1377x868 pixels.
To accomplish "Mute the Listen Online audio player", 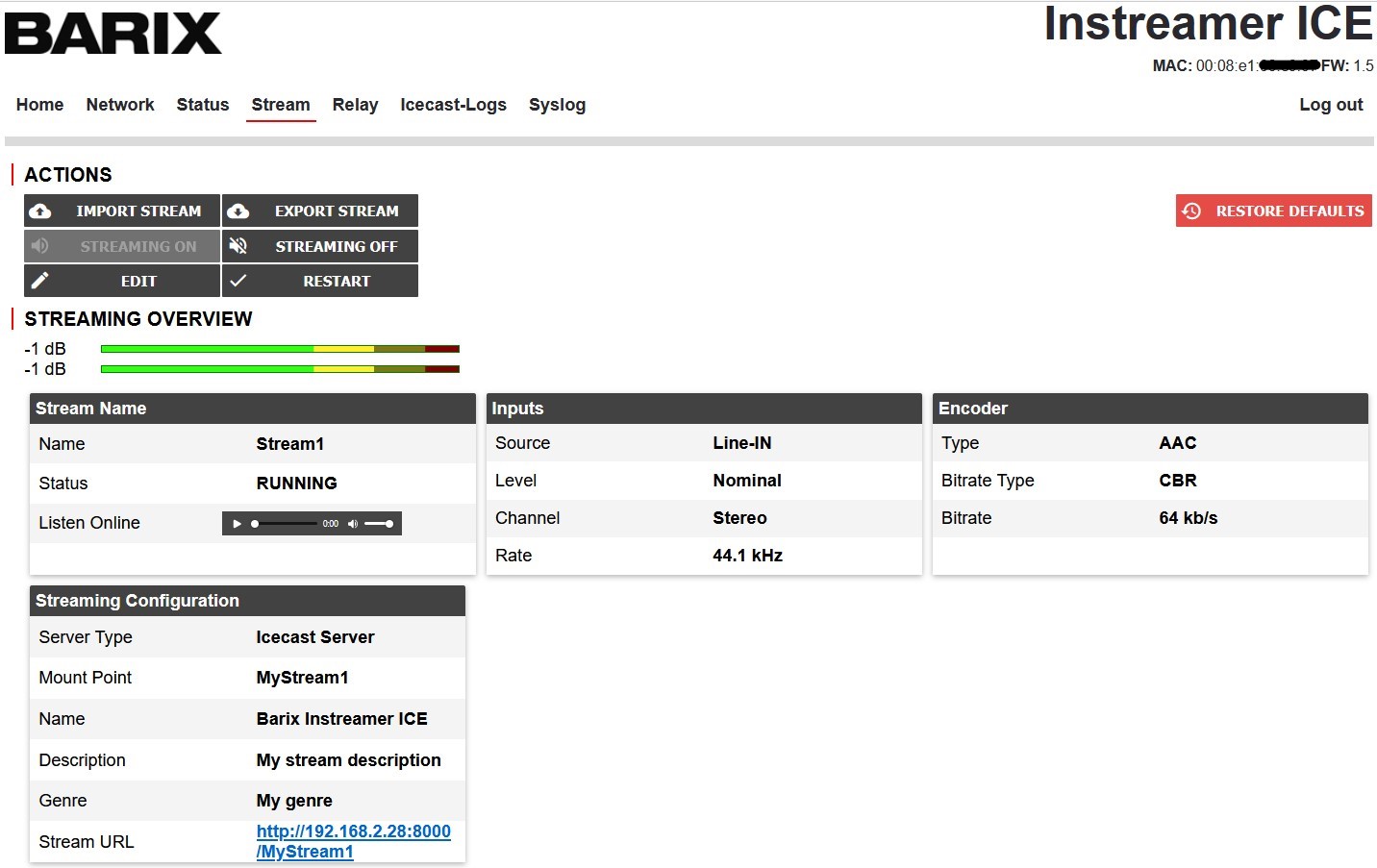I will tap(353, 524).
